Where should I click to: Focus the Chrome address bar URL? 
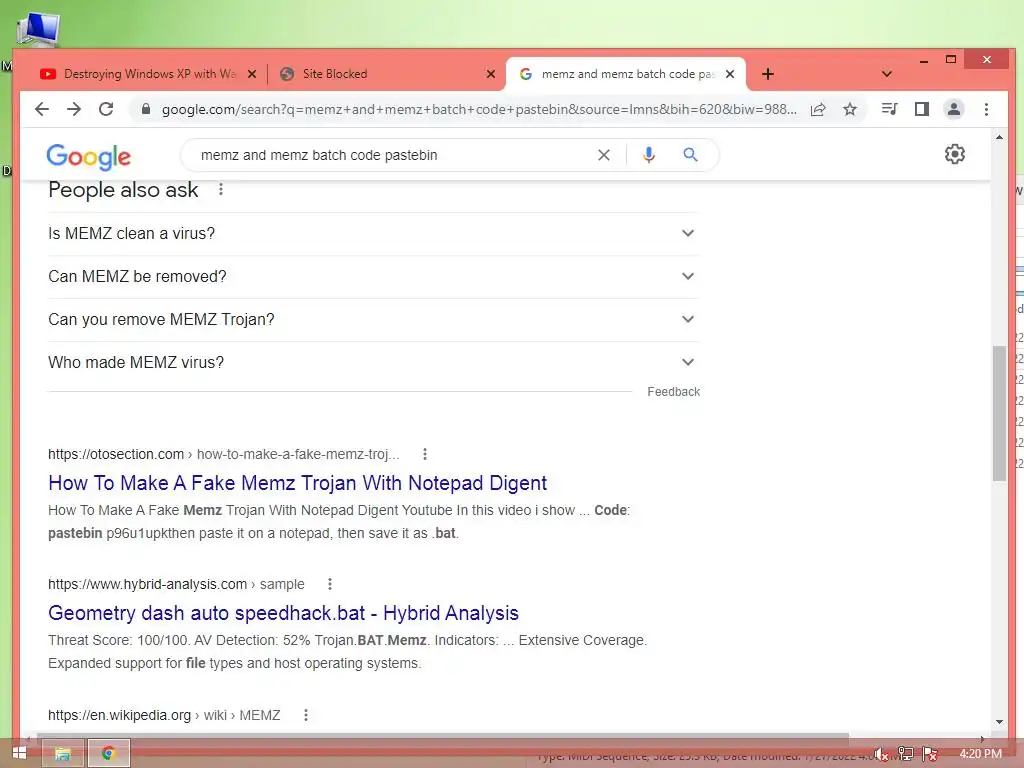coord(479,109)
